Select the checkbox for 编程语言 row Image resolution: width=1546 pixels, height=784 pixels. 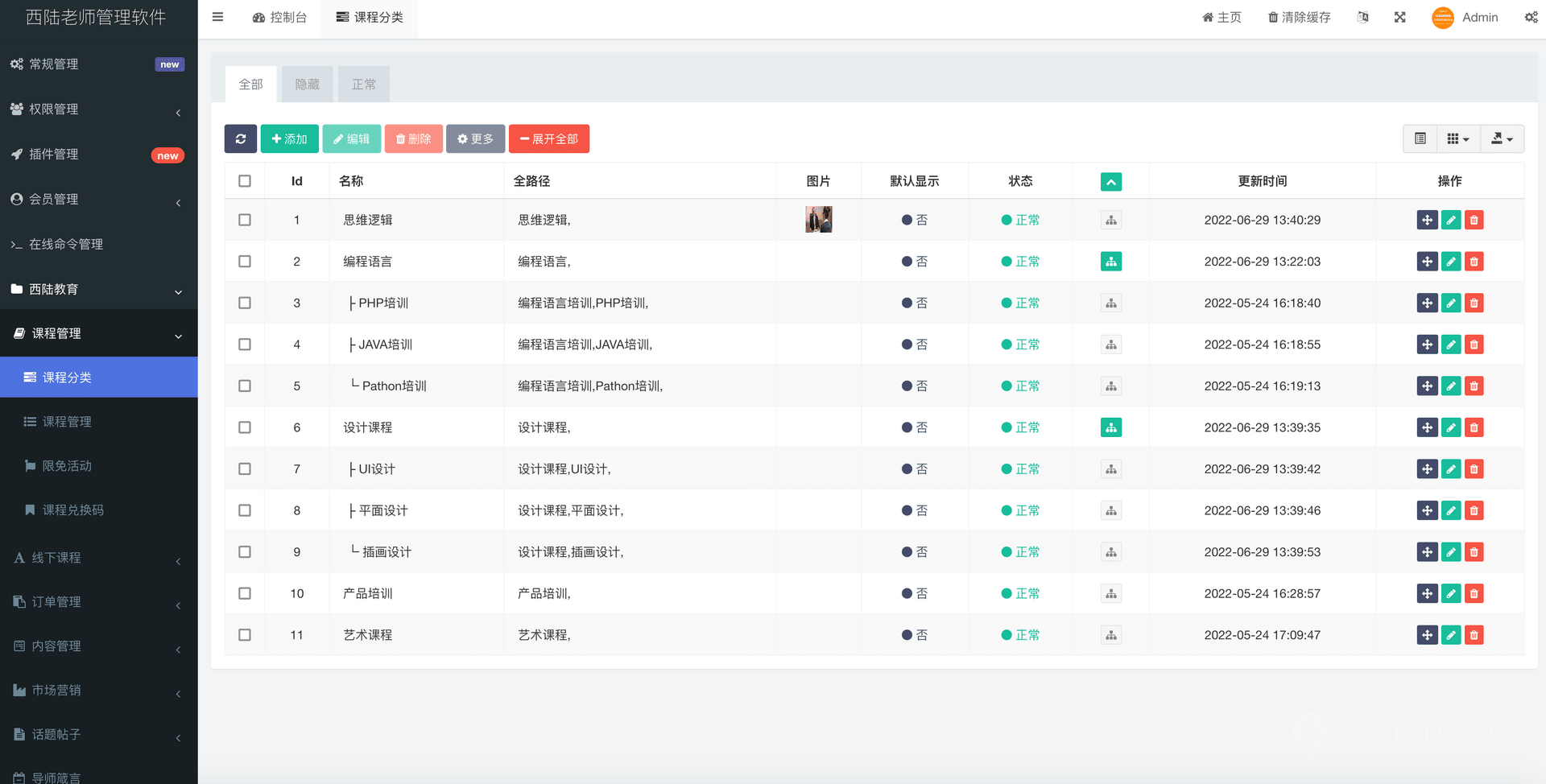245,262
